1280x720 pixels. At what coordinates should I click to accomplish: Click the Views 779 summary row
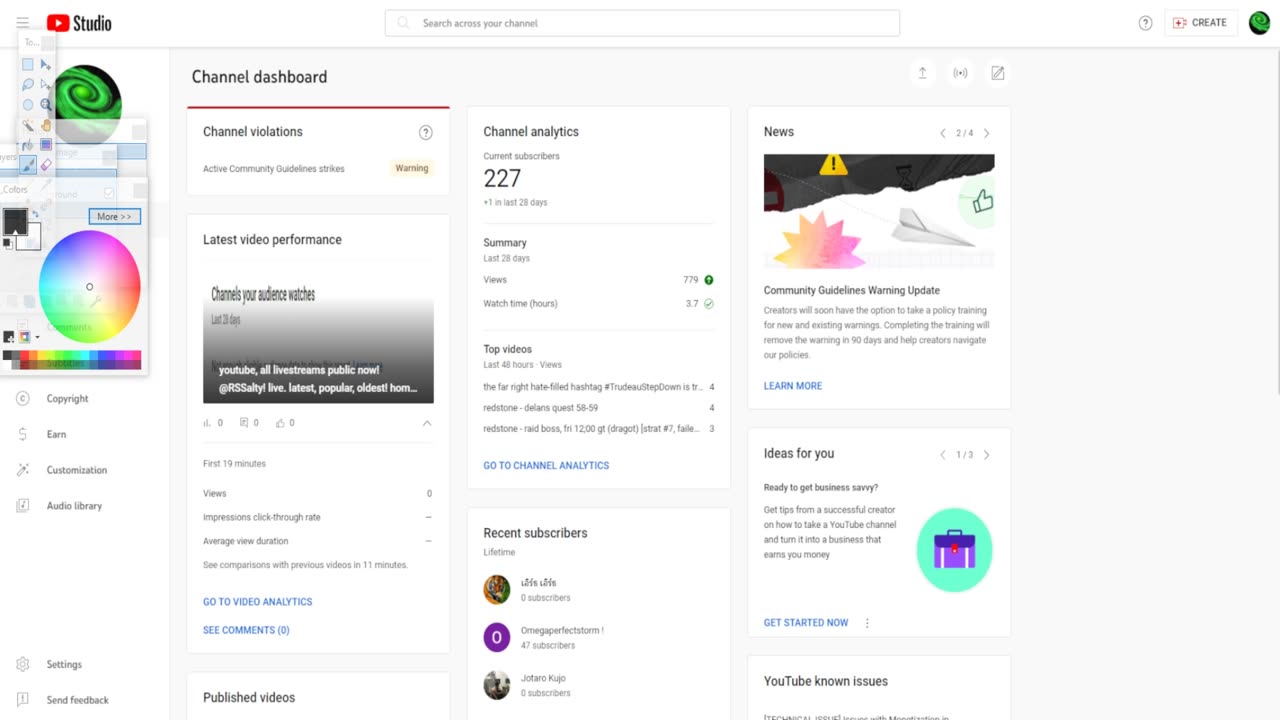[x=599, y=280]
